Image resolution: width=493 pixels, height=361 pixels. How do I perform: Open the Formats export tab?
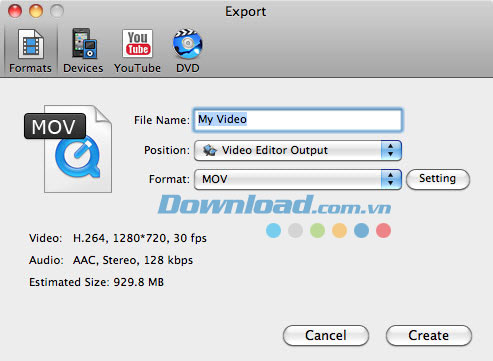pyautogui.click(x=30, y=51)
